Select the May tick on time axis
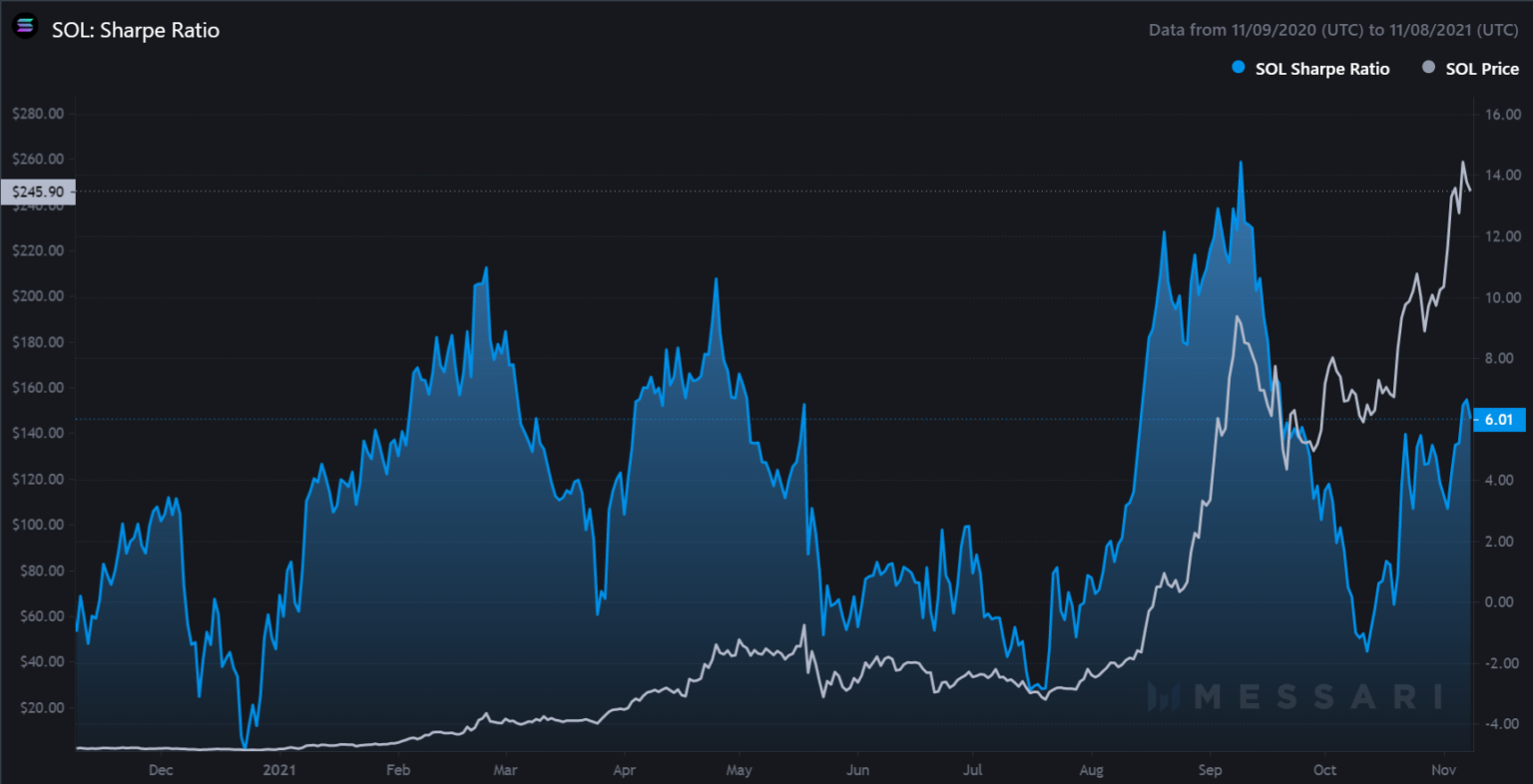The width and height of the screenshot is (1533, 784). tap(739, 770)
